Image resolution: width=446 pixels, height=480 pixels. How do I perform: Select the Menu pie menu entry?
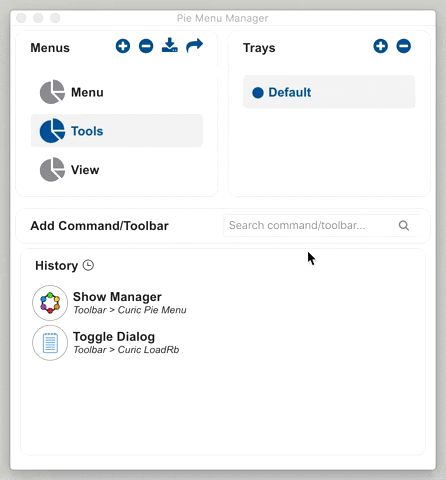point(117,92)
